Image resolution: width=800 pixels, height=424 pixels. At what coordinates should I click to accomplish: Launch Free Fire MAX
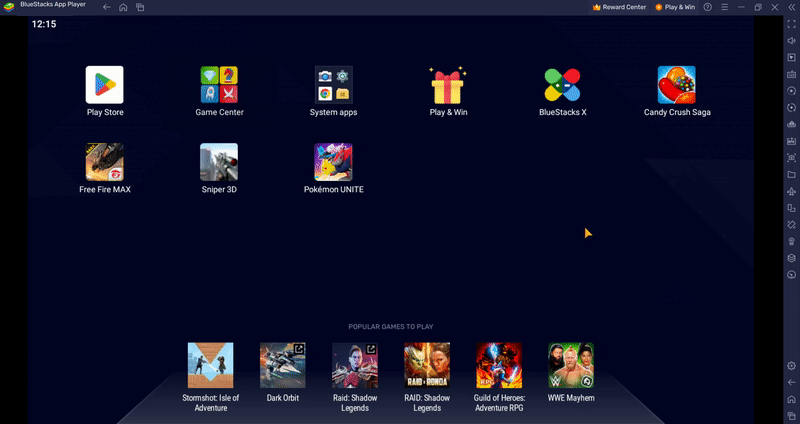coord(105,162)
